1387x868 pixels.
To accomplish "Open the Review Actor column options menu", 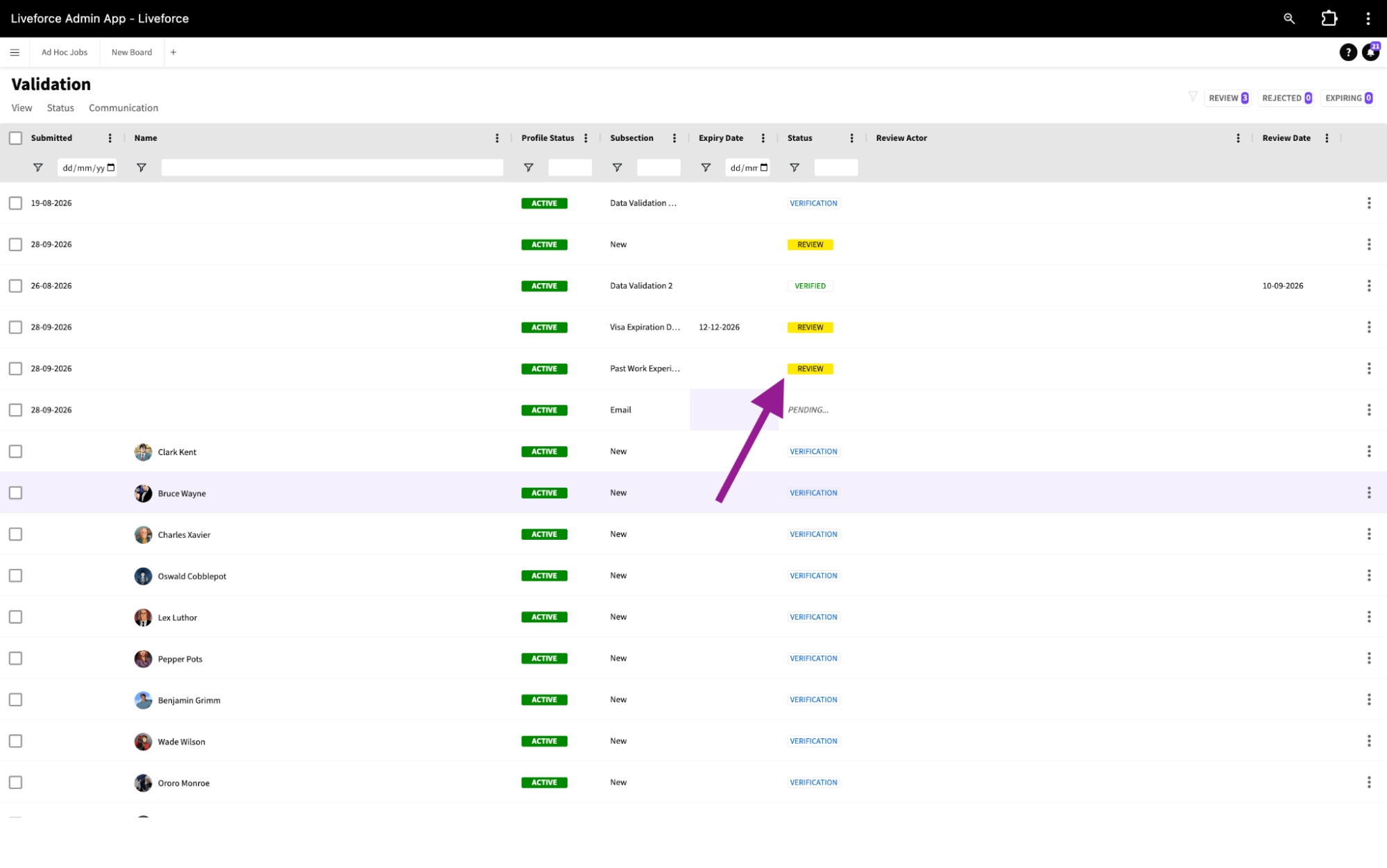I will (1237, 138).
